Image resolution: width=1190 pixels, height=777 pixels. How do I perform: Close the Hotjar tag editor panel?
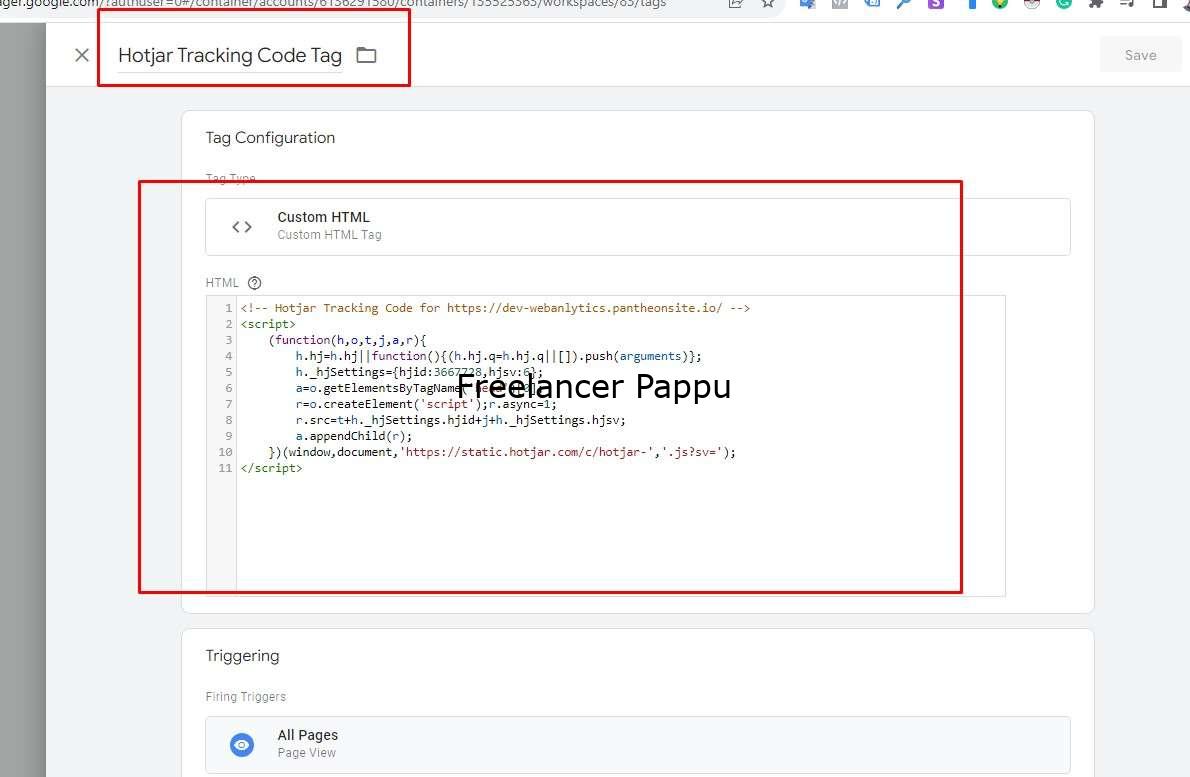click(x=82, y=55)
